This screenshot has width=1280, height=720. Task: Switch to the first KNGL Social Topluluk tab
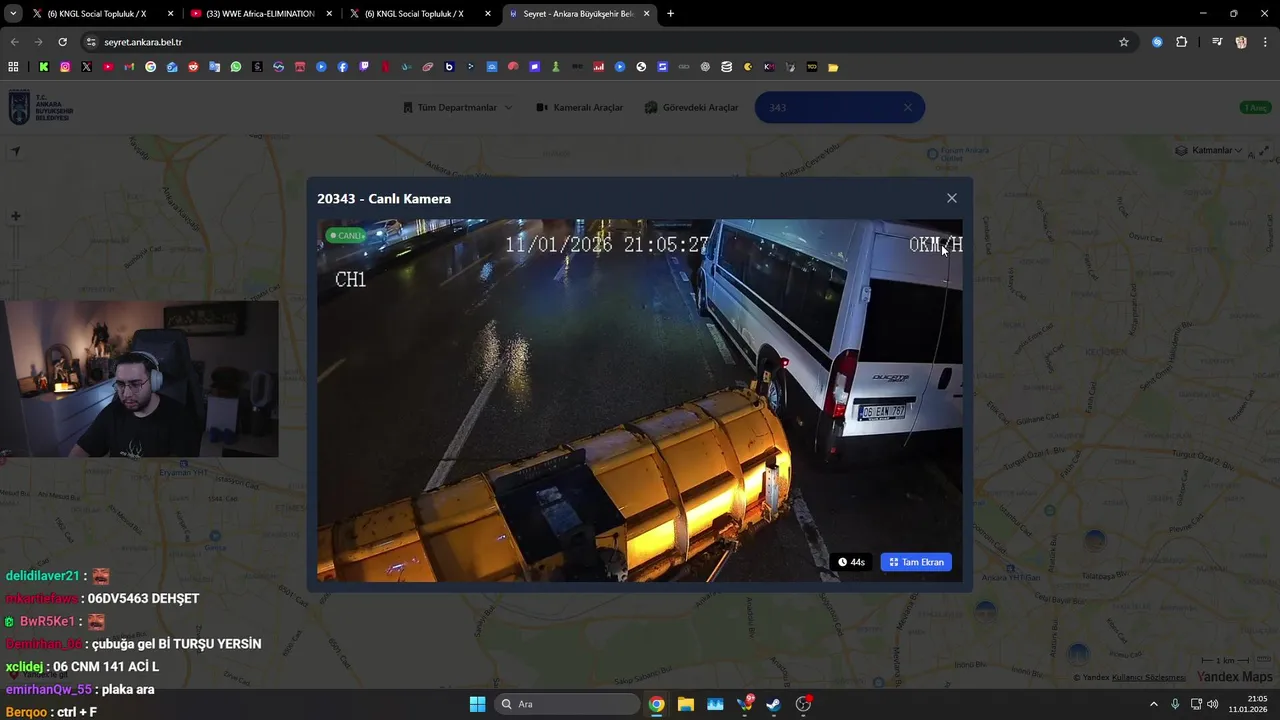pyautogui.click(x=102, y=14)
